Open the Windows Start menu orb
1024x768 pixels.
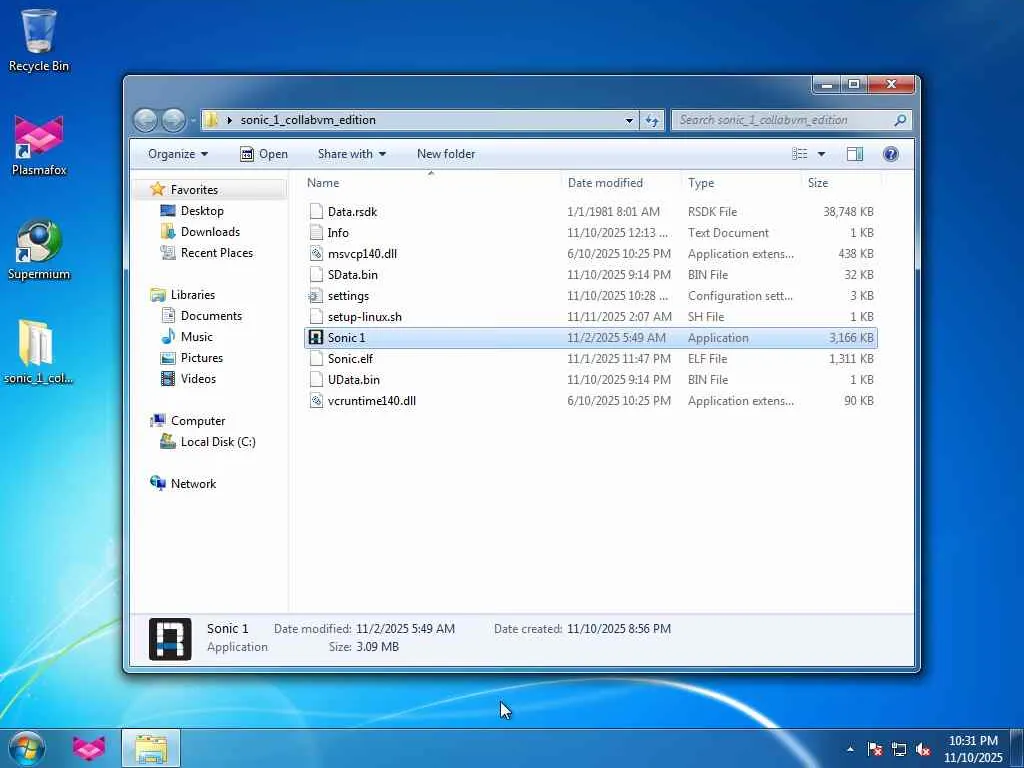pyautogui.click(x=26, y=748)
